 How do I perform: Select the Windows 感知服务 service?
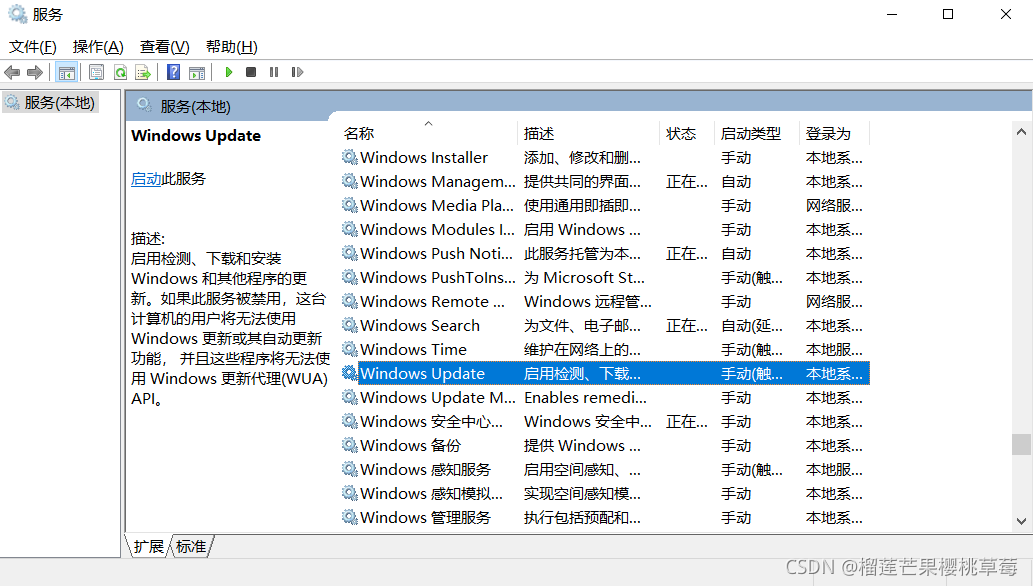click(426, 469)
